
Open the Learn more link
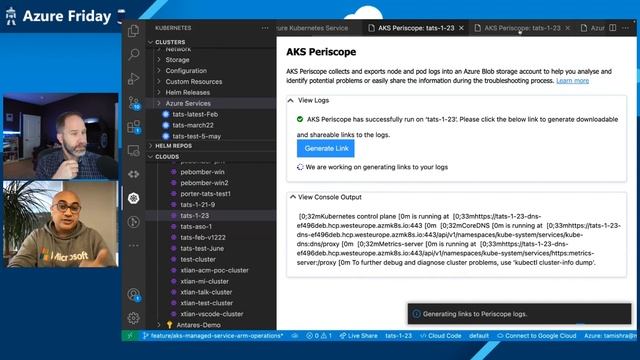[572, 81]
